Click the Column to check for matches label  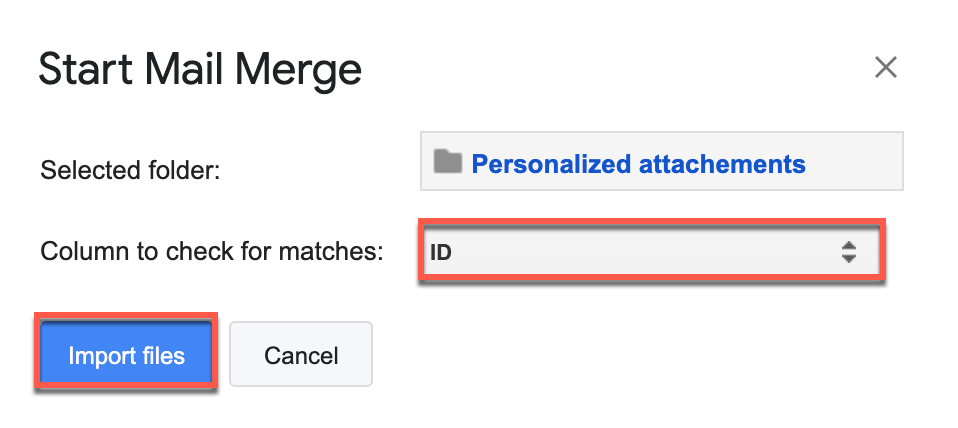click(212, 252)
